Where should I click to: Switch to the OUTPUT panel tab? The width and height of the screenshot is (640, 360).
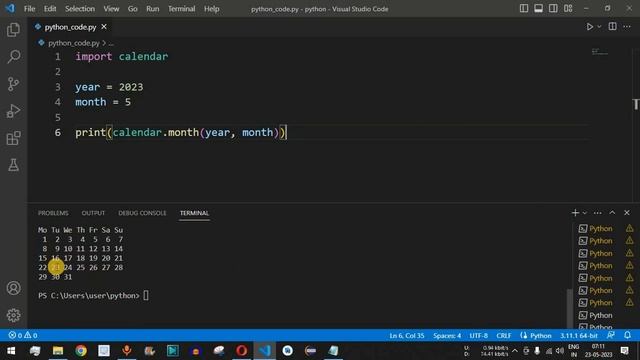coord(93,213)
